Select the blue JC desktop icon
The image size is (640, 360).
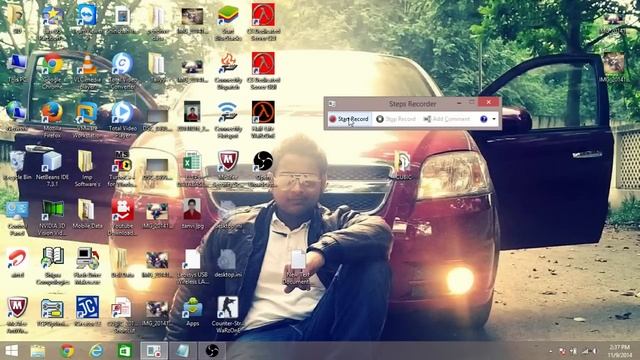87,311
